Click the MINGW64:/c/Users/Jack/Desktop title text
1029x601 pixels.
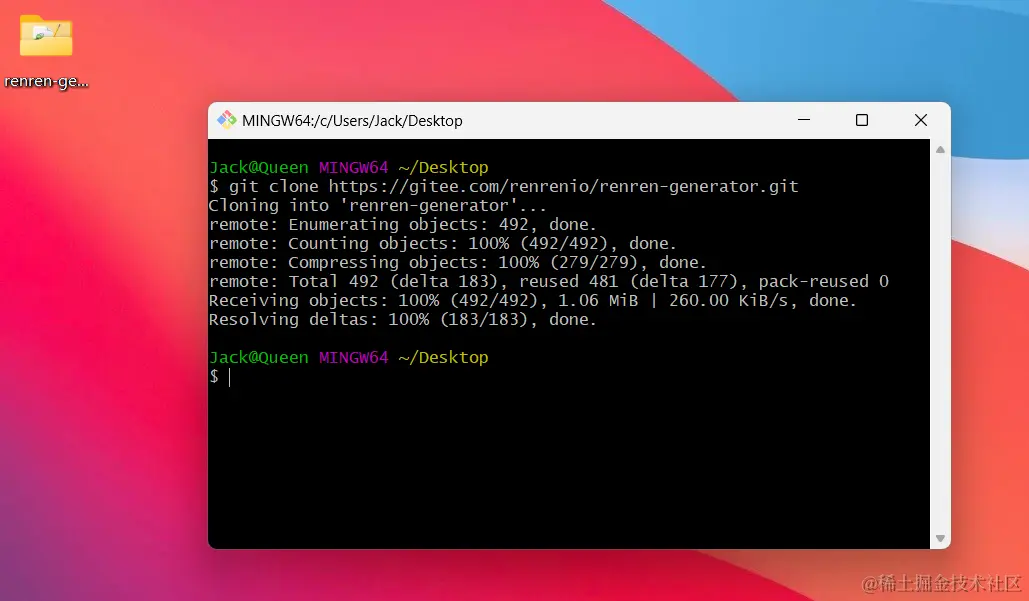(352, 121)
